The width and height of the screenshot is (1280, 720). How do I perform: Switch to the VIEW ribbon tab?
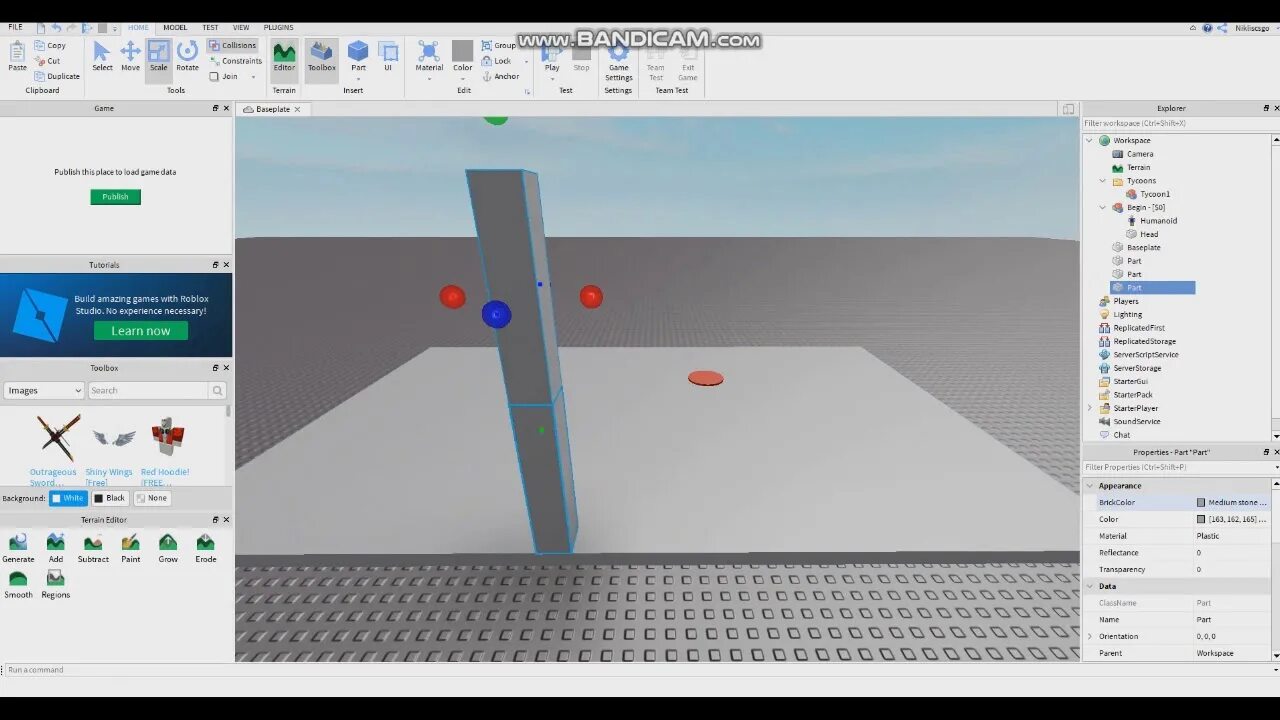(241, 27)
